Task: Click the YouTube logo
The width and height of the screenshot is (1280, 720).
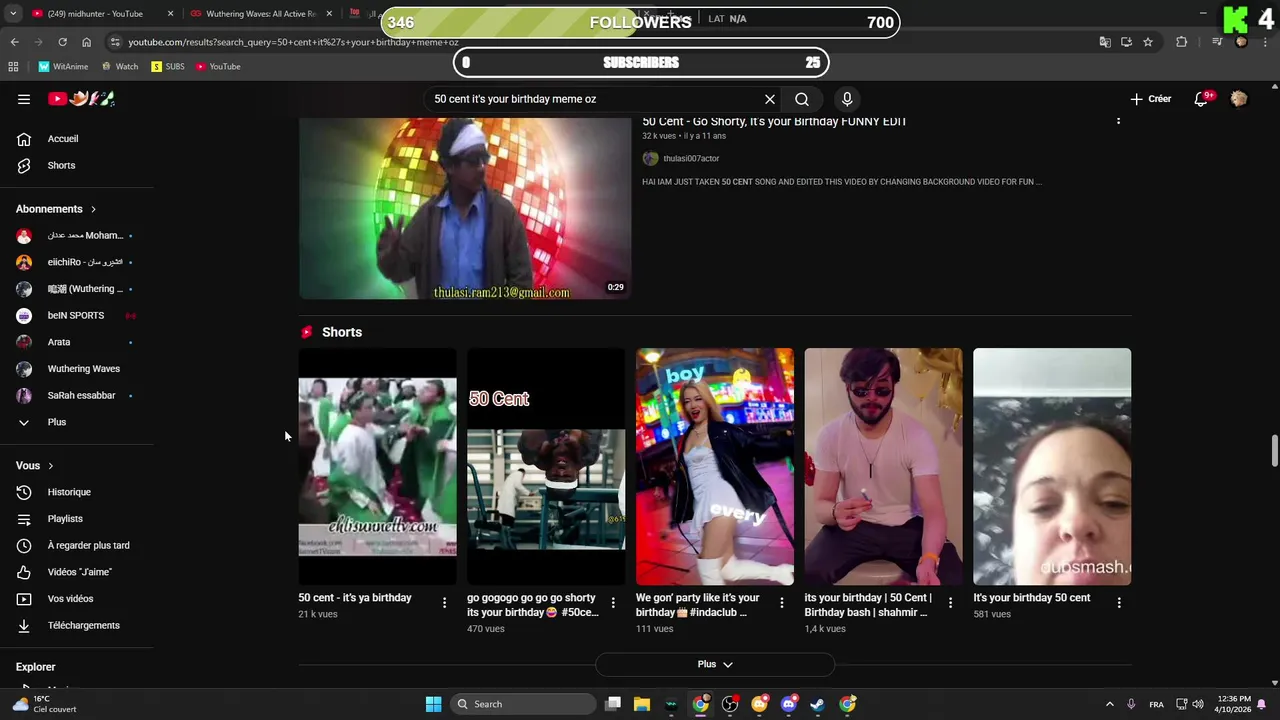Action: tap(82, 98)
